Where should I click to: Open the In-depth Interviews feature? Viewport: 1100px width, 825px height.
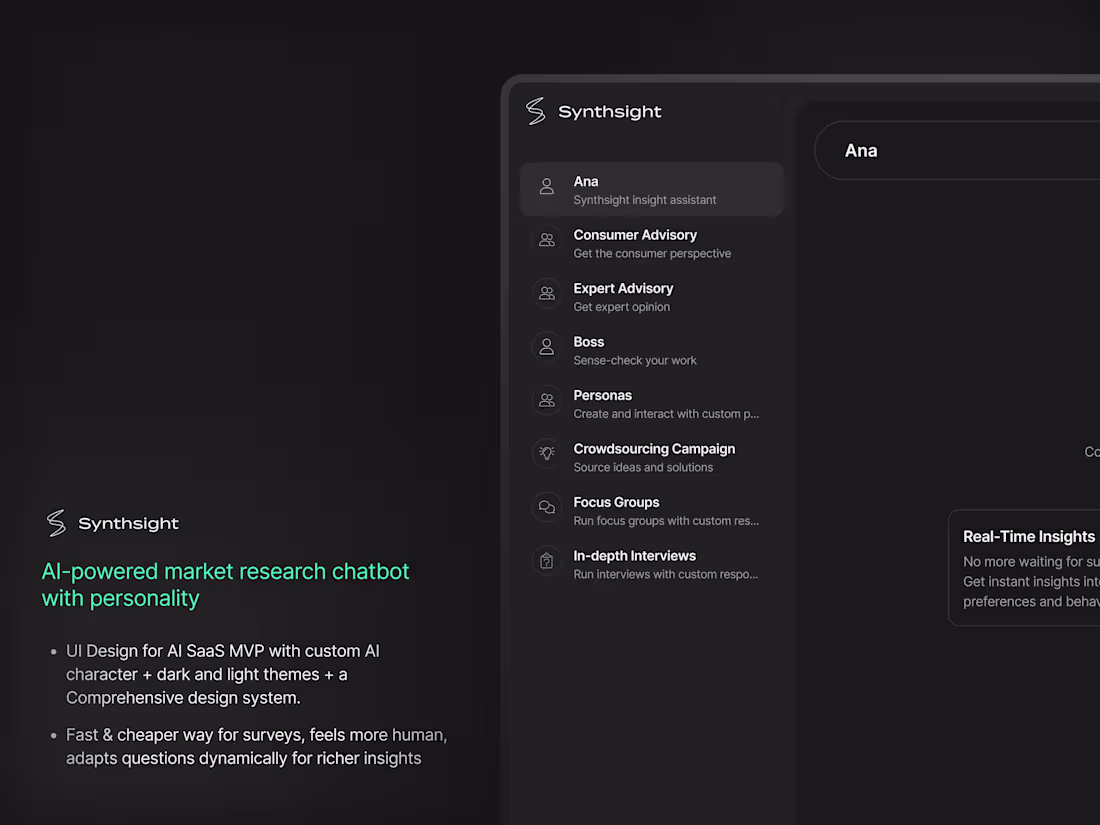pos(652,563)
